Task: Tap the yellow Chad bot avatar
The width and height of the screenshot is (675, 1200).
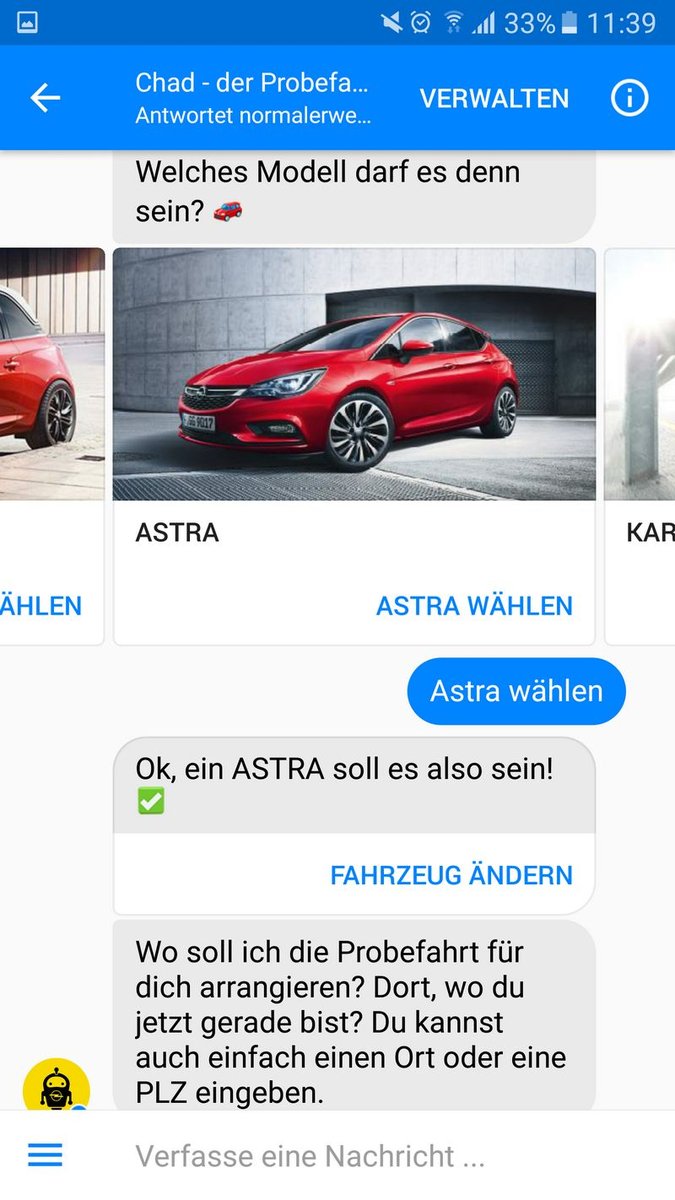Action: (x=56, y=1085)
